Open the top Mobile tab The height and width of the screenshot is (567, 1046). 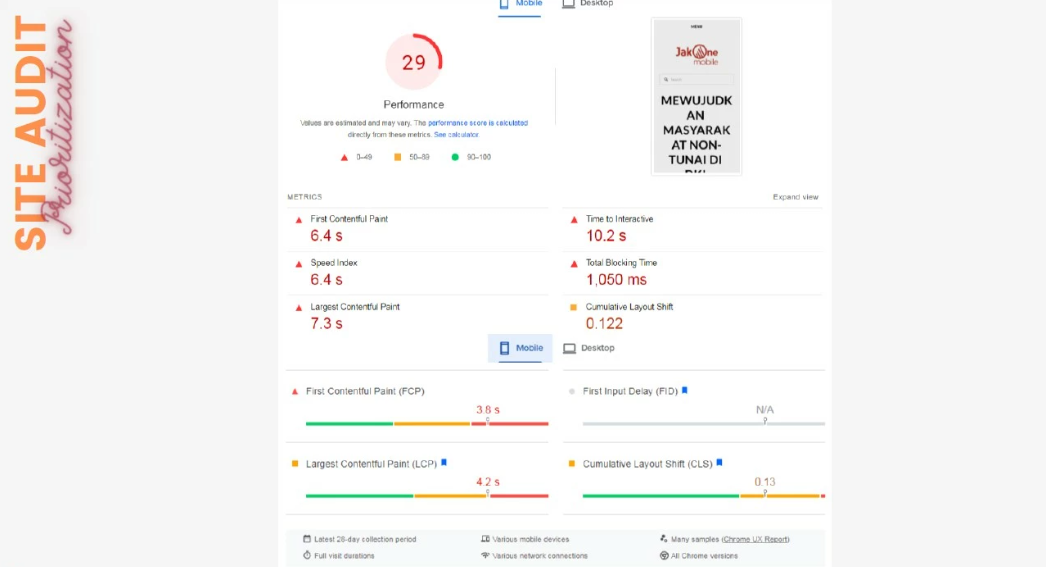[520, 4]
